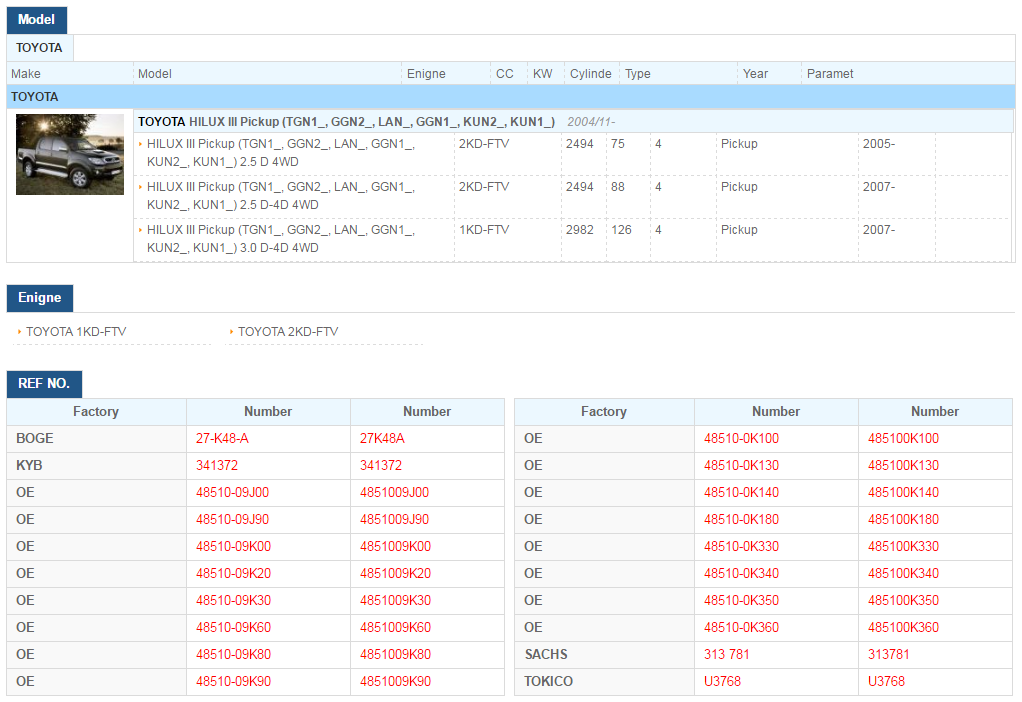The height and width of the screenshot is (702, 1022).
Task: Open OE number 4851009J90
Action: 394,519
